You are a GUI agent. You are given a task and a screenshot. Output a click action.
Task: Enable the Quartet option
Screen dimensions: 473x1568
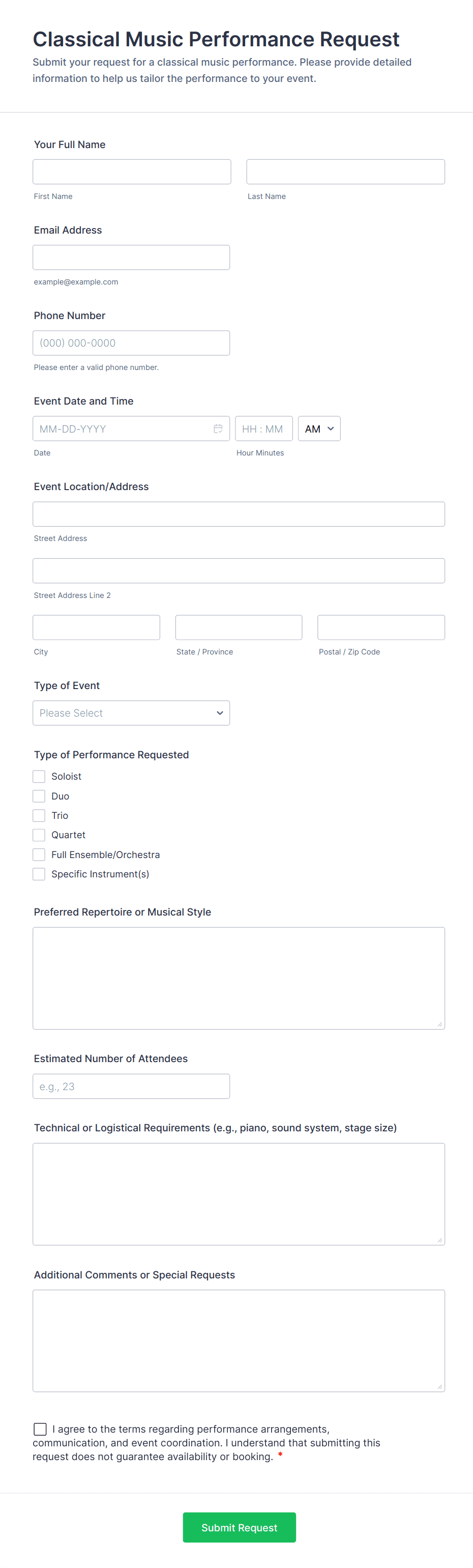pyautogui.click(x=38, y=835)
